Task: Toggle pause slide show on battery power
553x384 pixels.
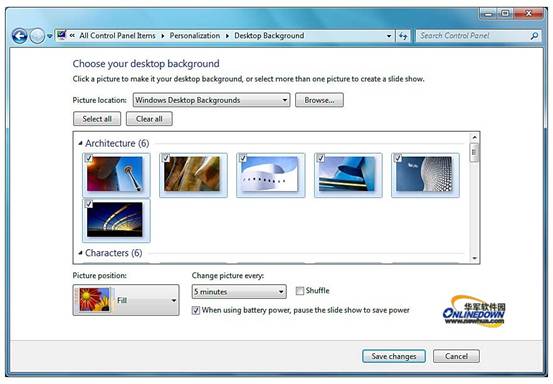Action: (196, 310)
